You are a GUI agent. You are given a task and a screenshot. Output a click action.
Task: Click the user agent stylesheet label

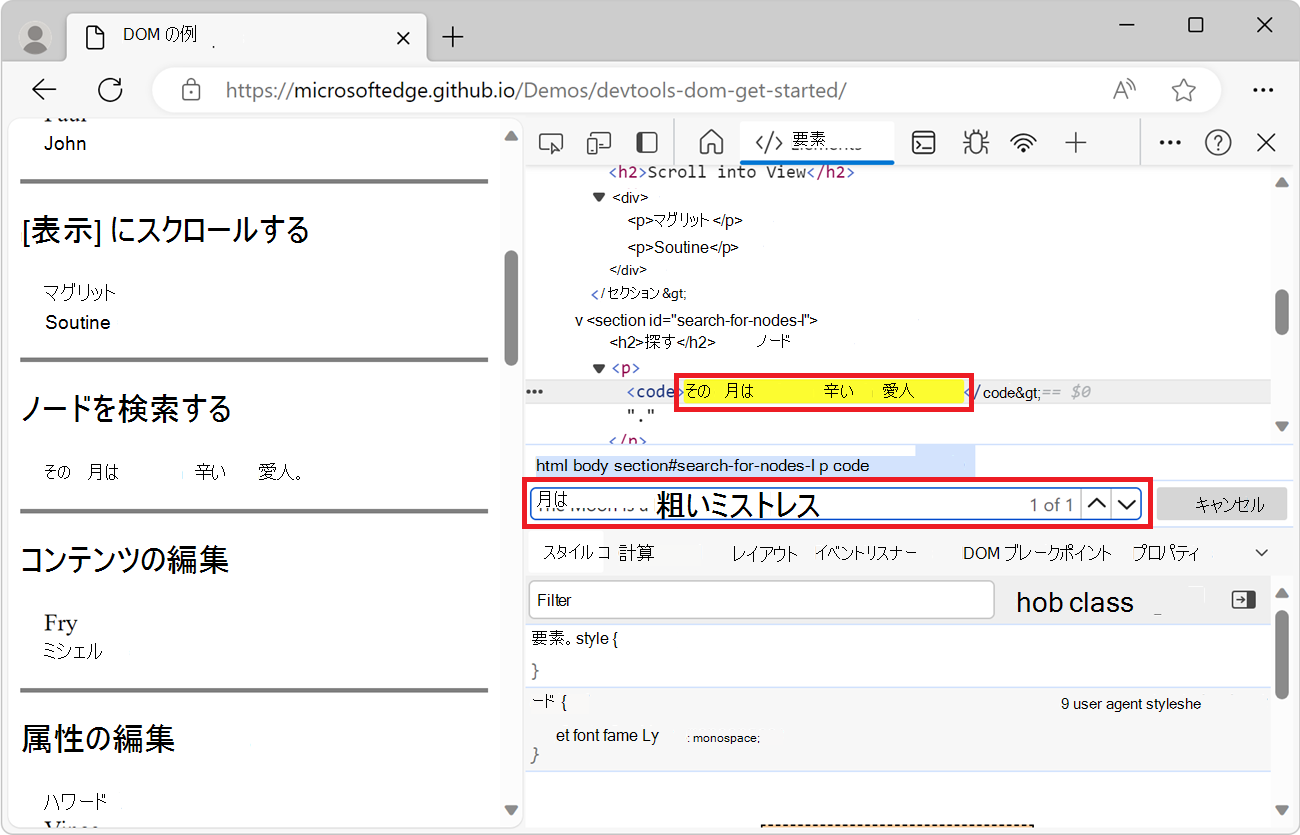coord(1131,704)
